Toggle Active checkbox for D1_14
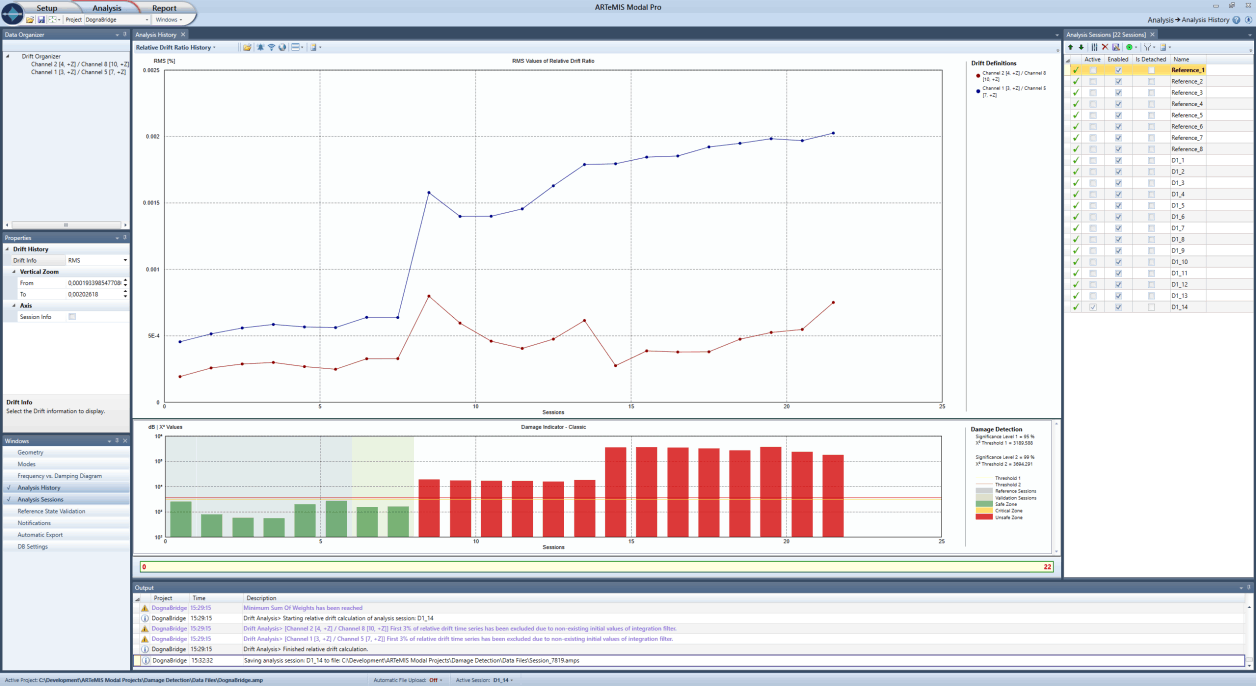The image size is (1256, 686). 1093,307
